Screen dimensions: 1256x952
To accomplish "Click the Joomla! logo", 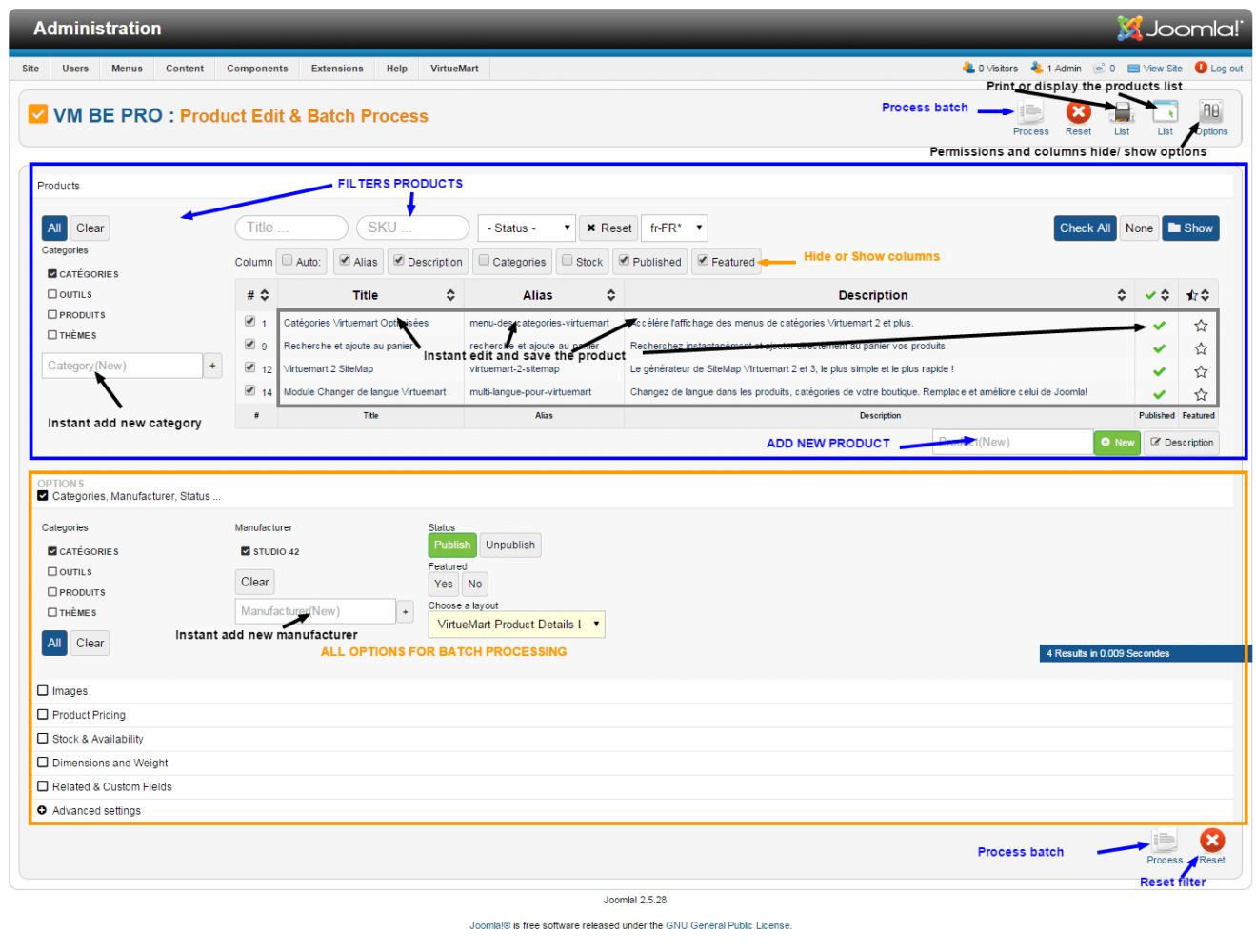I will click(1180, 29).
